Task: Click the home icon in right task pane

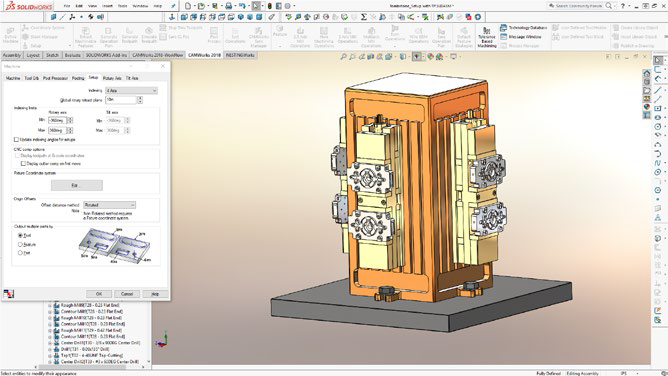Action: pyautogui.click(x=647, y=73)
